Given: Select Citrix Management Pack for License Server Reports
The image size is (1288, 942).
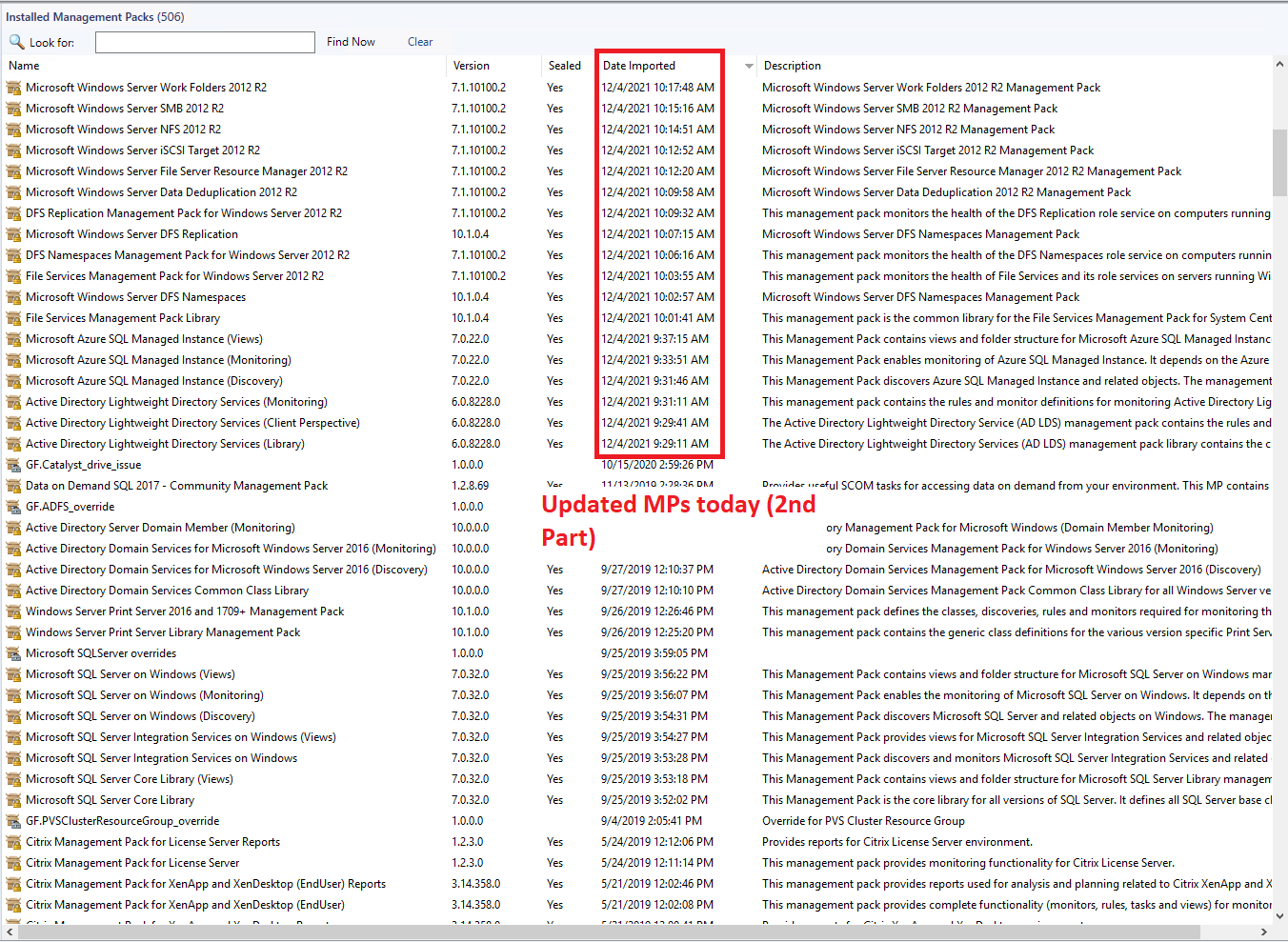Looking at the screenshot, I should pyautogui.click(x=152, y=842).
